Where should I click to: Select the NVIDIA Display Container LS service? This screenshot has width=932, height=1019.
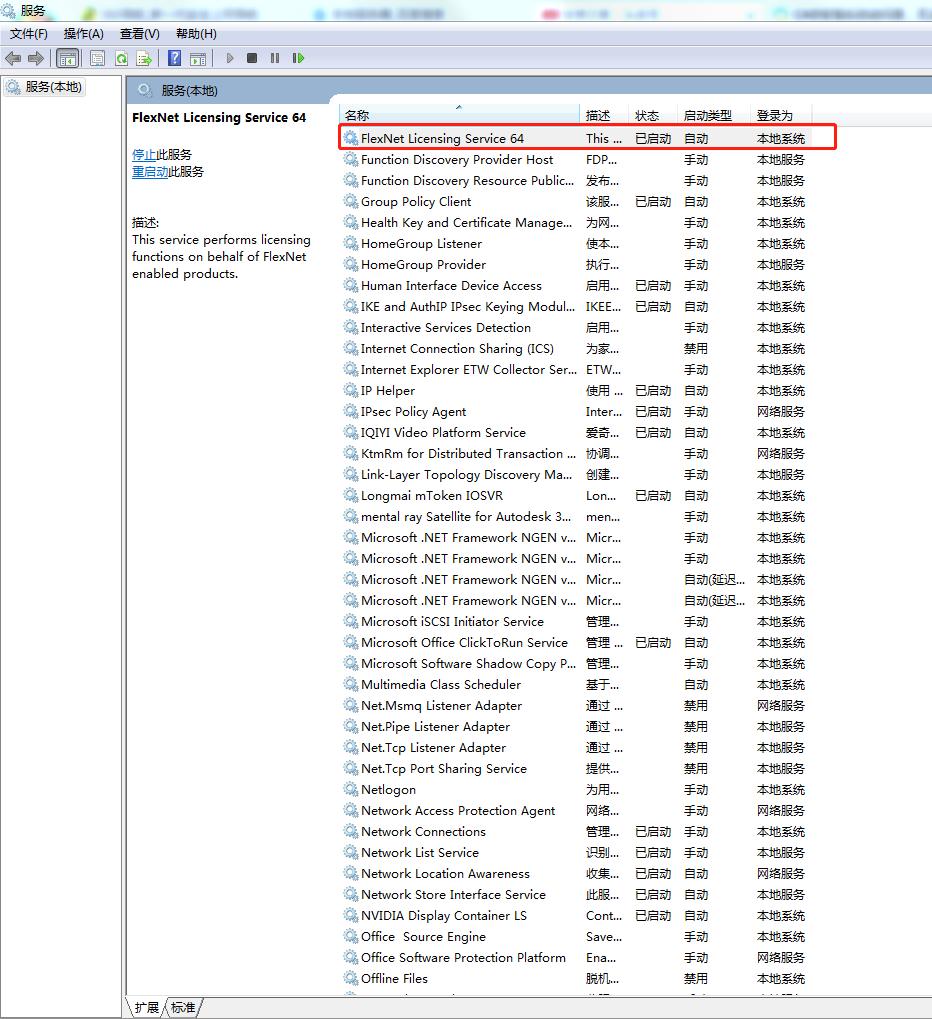[443, 915]
